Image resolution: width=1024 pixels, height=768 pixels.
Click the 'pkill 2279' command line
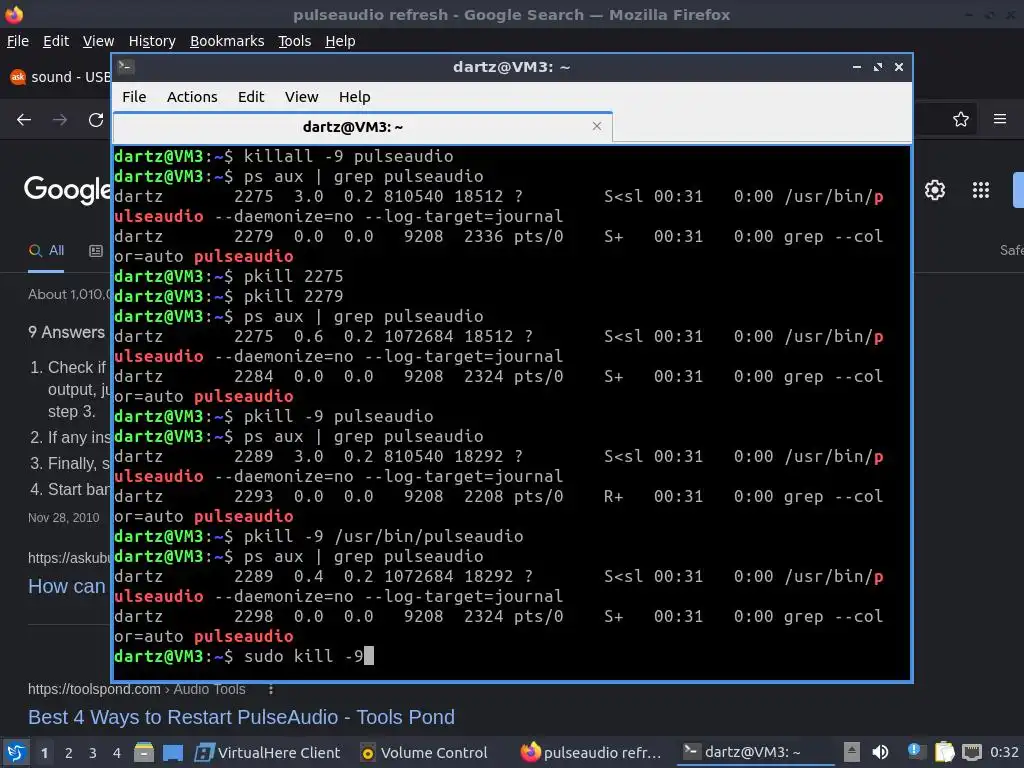[229, 296]
